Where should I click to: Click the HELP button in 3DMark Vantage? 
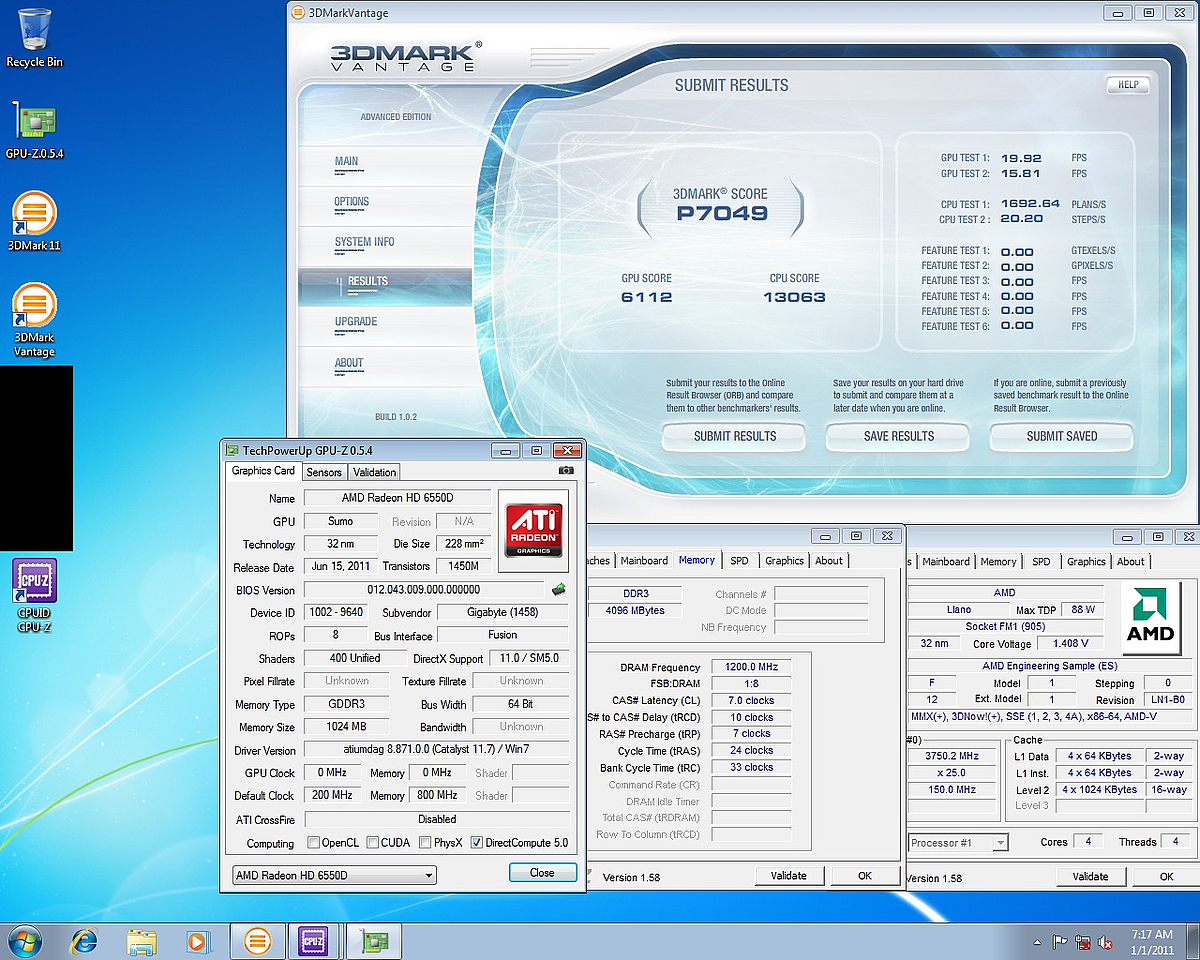point(1128,85)
